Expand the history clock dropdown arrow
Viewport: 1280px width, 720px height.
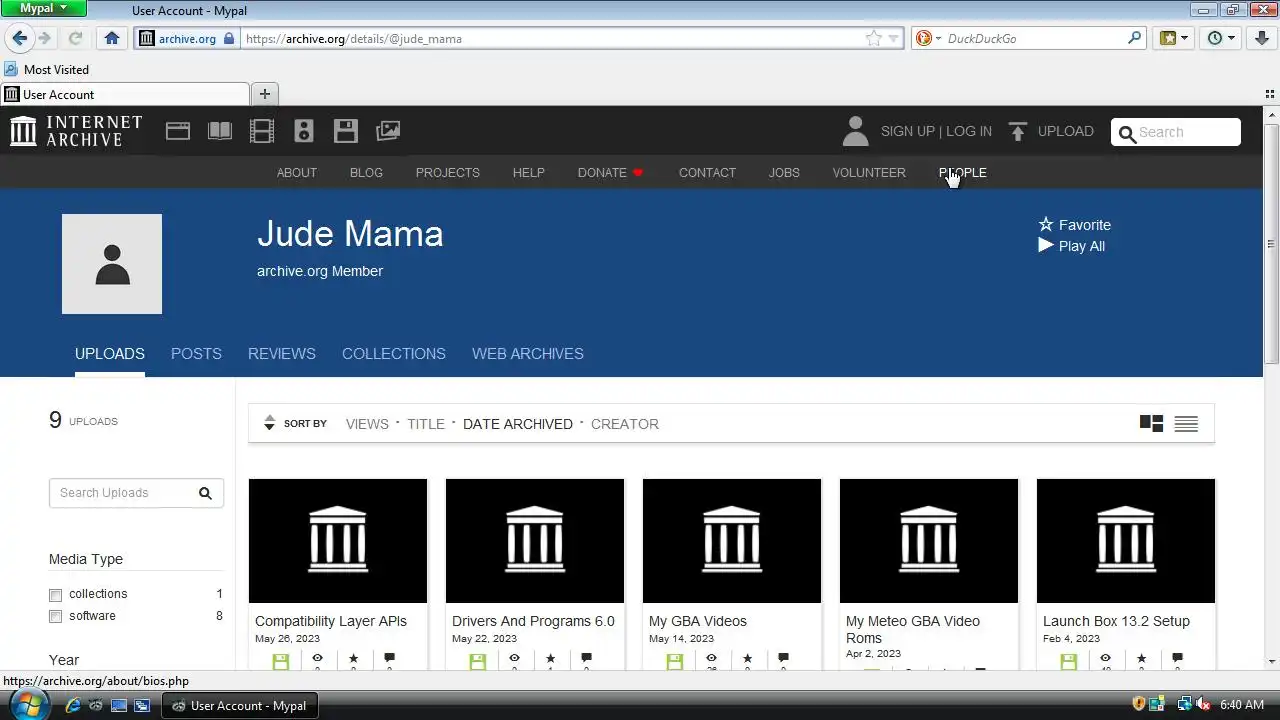tap(1232, 38)
